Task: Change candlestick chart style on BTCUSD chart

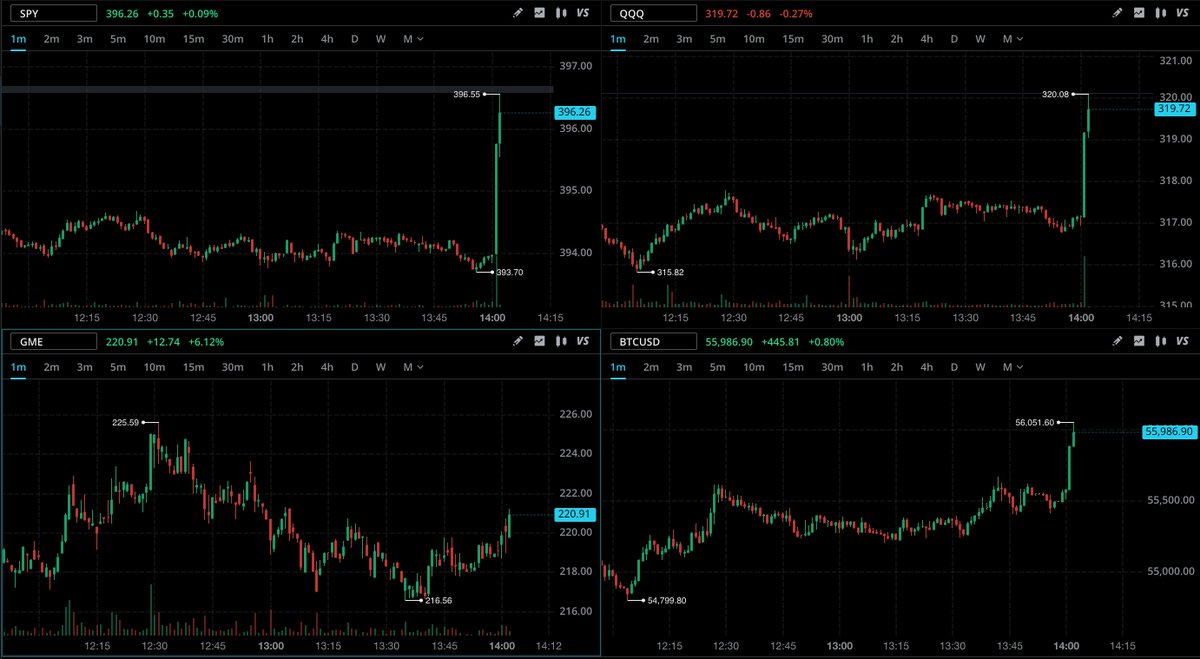Action: pos(1162,341)
